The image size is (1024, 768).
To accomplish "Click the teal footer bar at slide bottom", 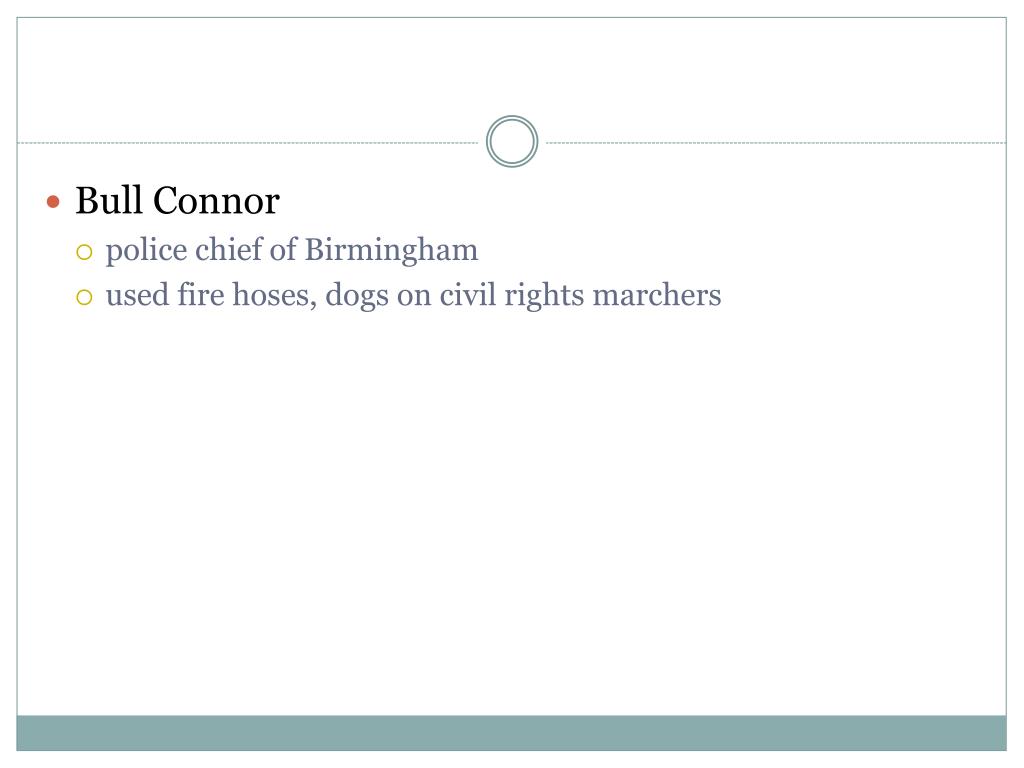I will 511,733.
